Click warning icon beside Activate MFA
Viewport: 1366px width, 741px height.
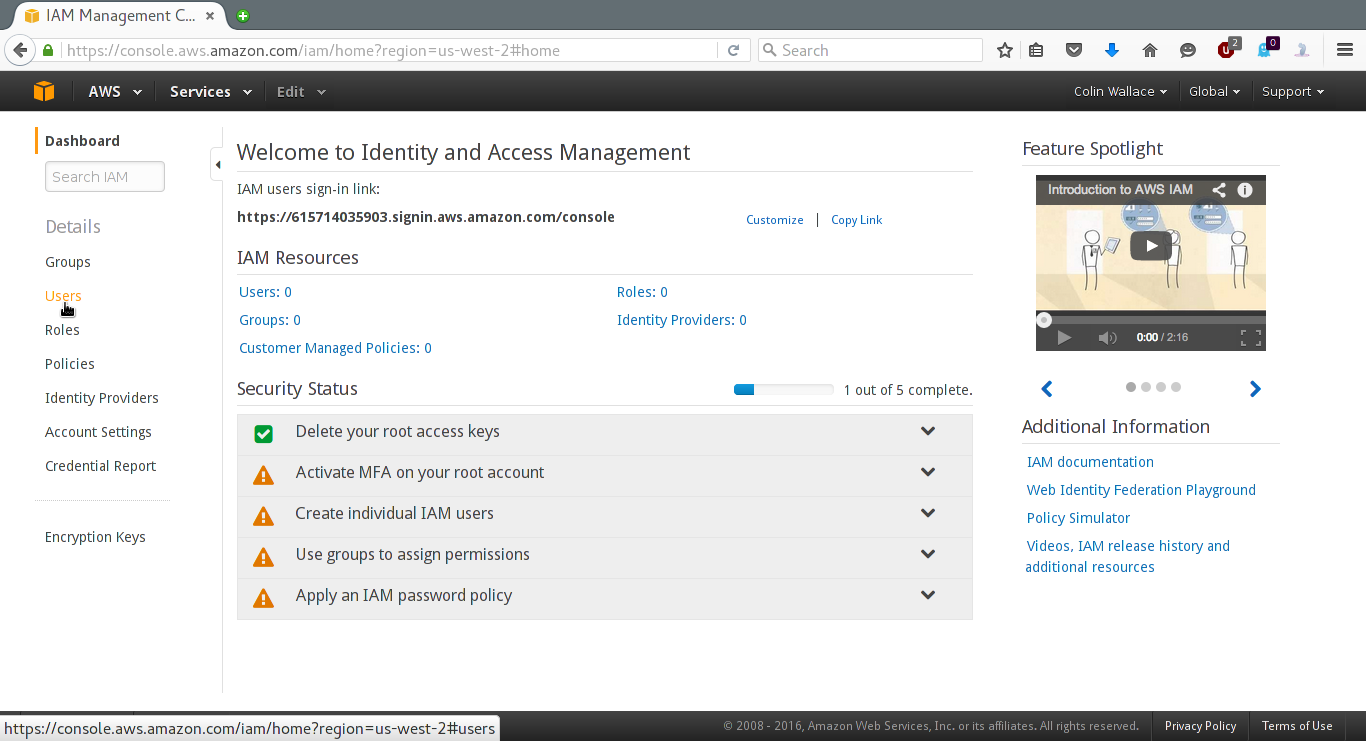point(263,475)
